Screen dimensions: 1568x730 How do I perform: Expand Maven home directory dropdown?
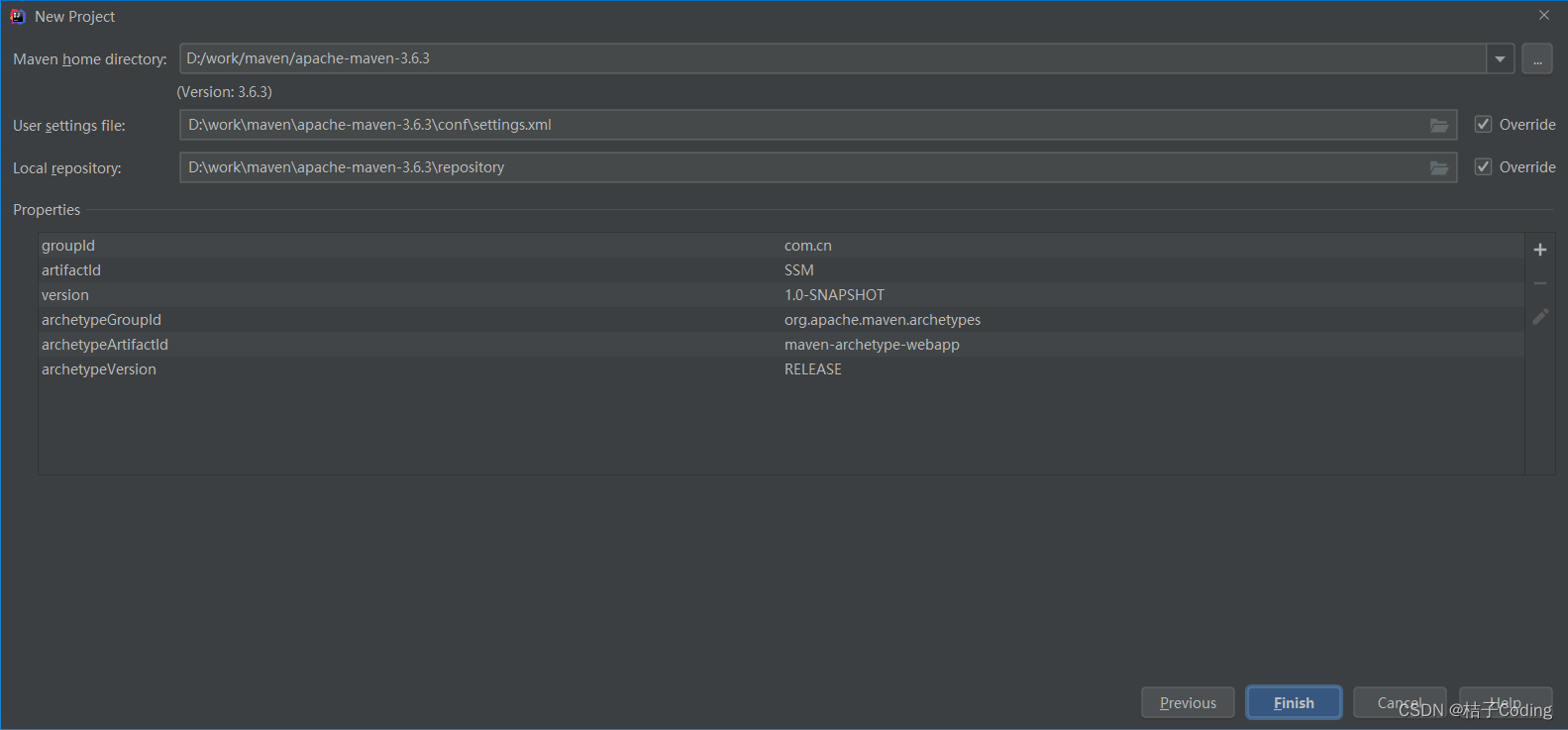[x=1501, y=58]
